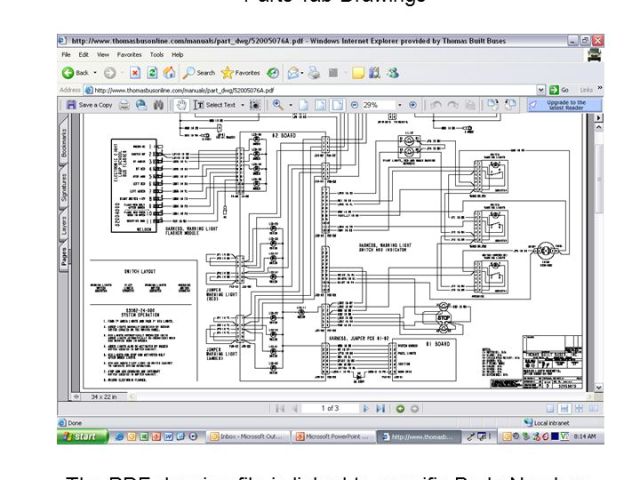Image resolution: width=640 pixels, height=480 pixels.
Task: Expand the Select Text tool dropdown
Action: point(242,105)
